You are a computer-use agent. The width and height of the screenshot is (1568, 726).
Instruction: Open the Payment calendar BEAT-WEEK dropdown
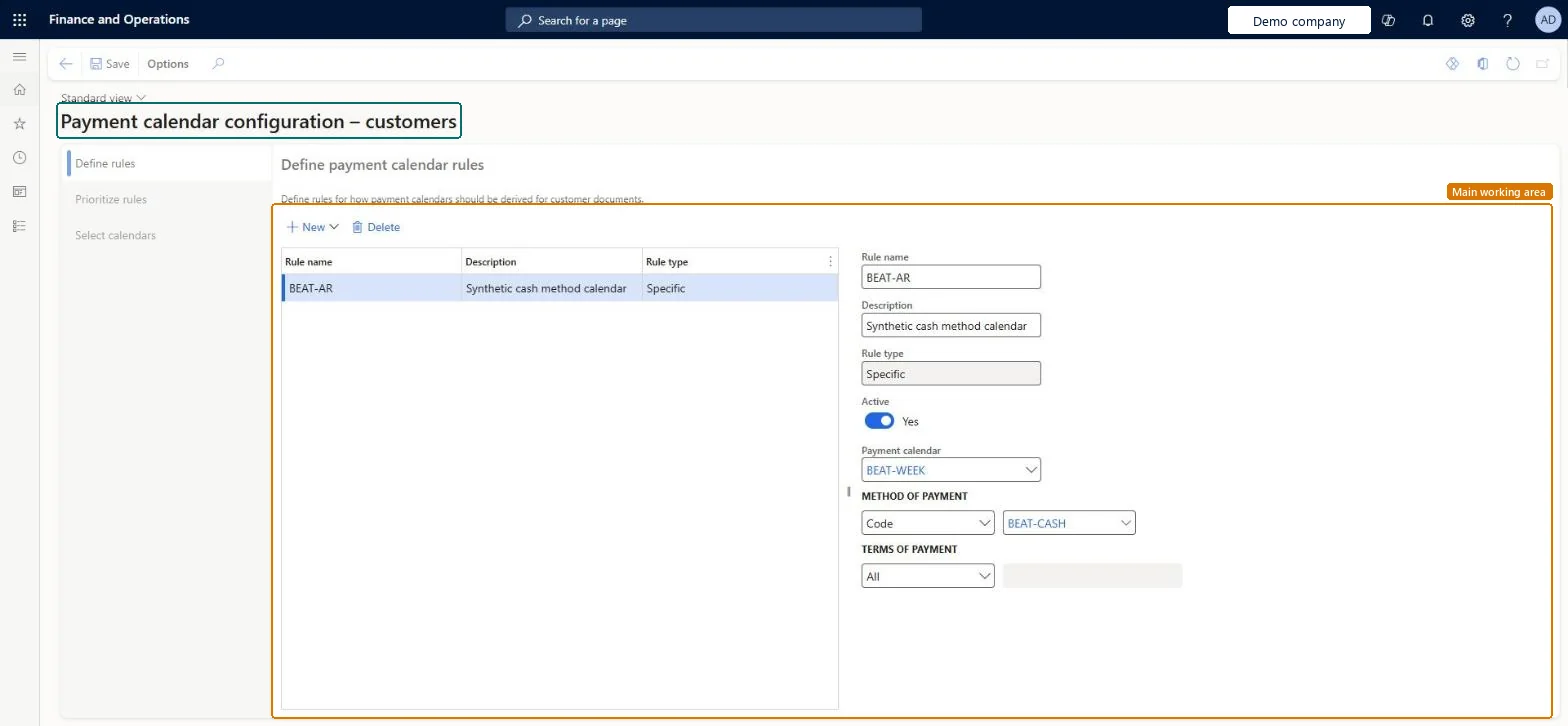point(1032,470)
